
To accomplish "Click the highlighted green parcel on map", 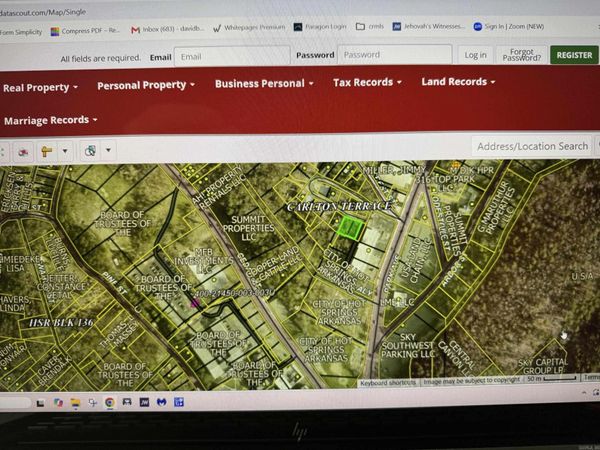I will 350,228.
